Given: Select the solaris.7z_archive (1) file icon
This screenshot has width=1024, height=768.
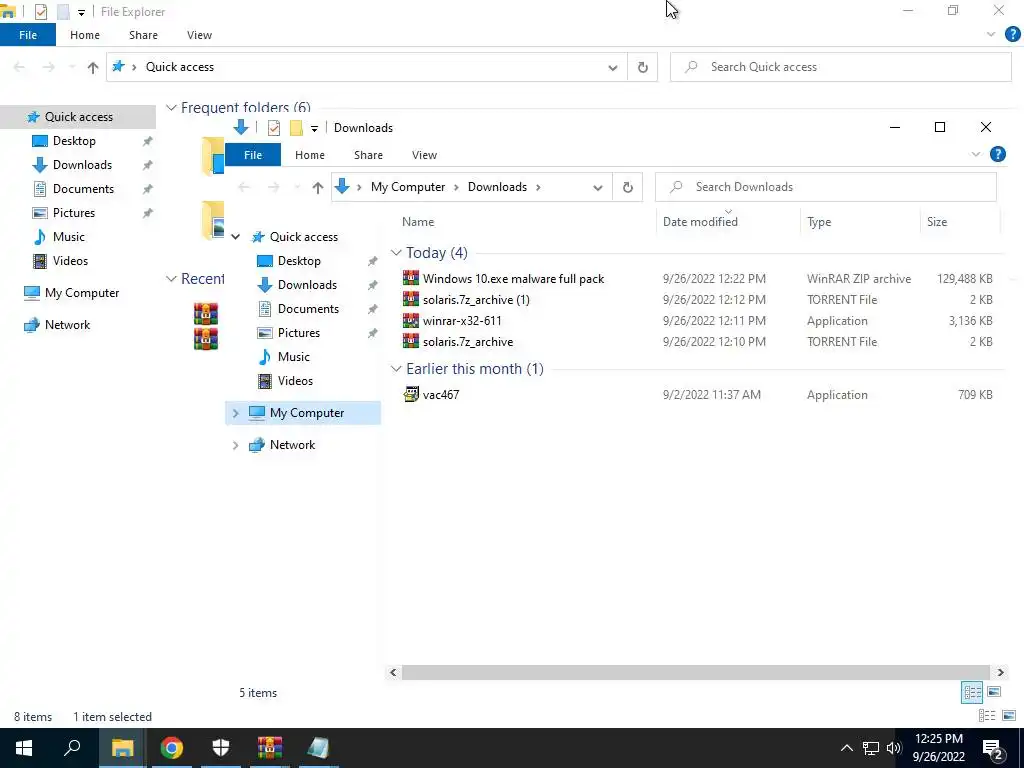Looking at the screenshot, I should pyautogui.click(x=411, y=300).
